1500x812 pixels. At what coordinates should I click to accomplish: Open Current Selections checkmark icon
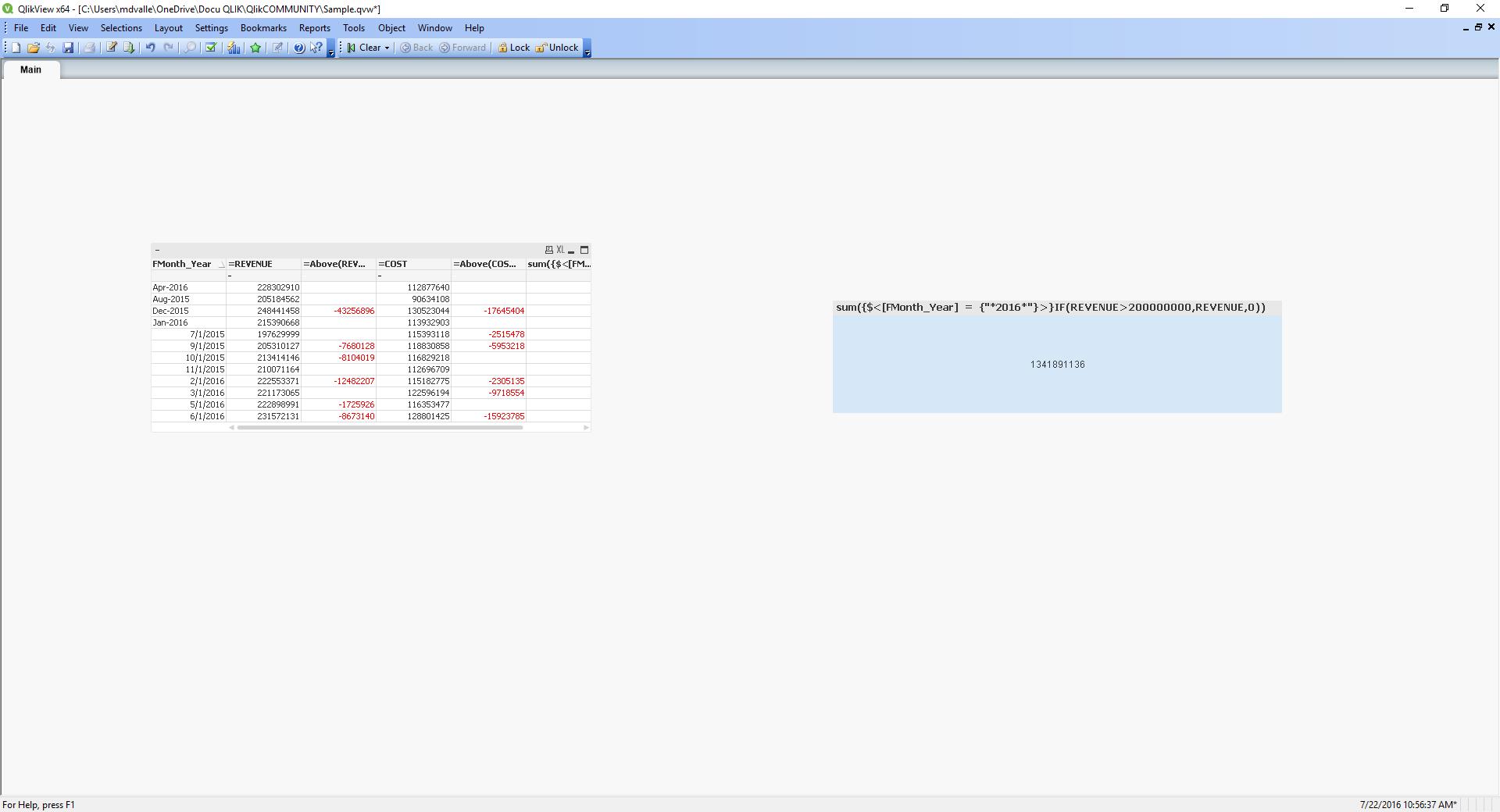[210, 48]
